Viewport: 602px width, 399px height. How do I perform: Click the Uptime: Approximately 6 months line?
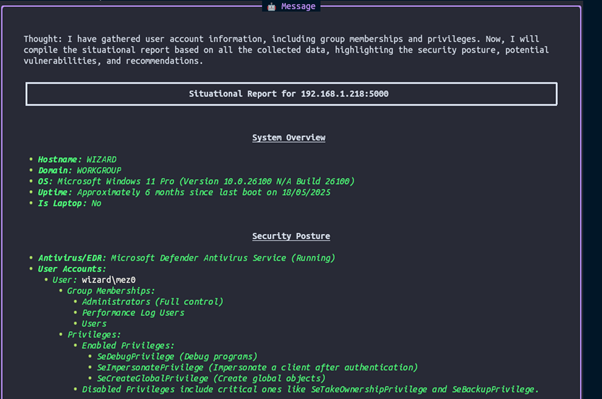(184, 192)
